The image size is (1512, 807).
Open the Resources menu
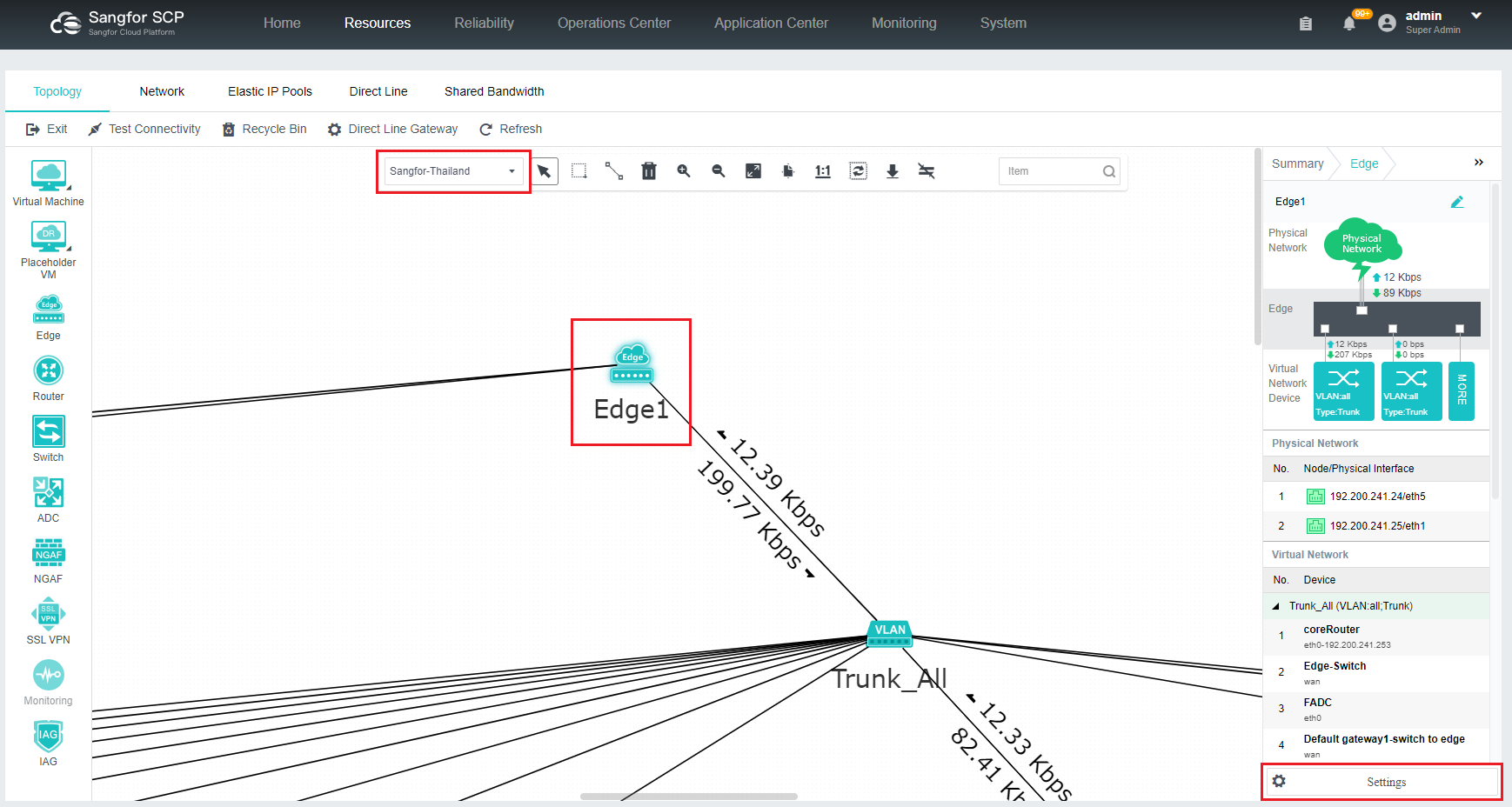[378, 23]
